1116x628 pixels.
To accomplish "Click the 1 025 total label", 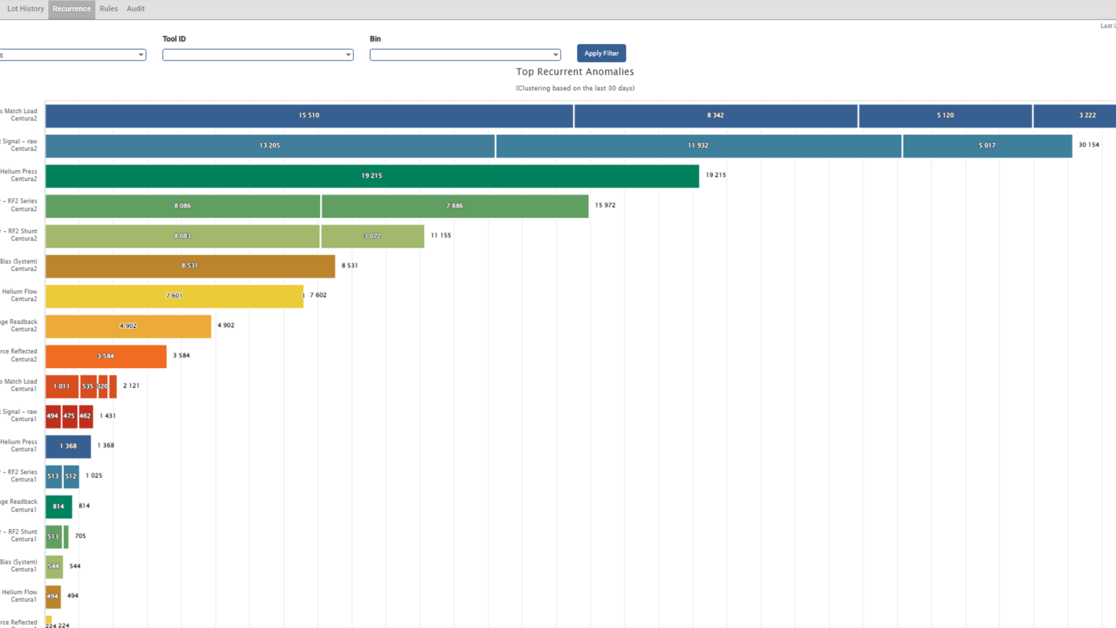I will tap(94, 476).
